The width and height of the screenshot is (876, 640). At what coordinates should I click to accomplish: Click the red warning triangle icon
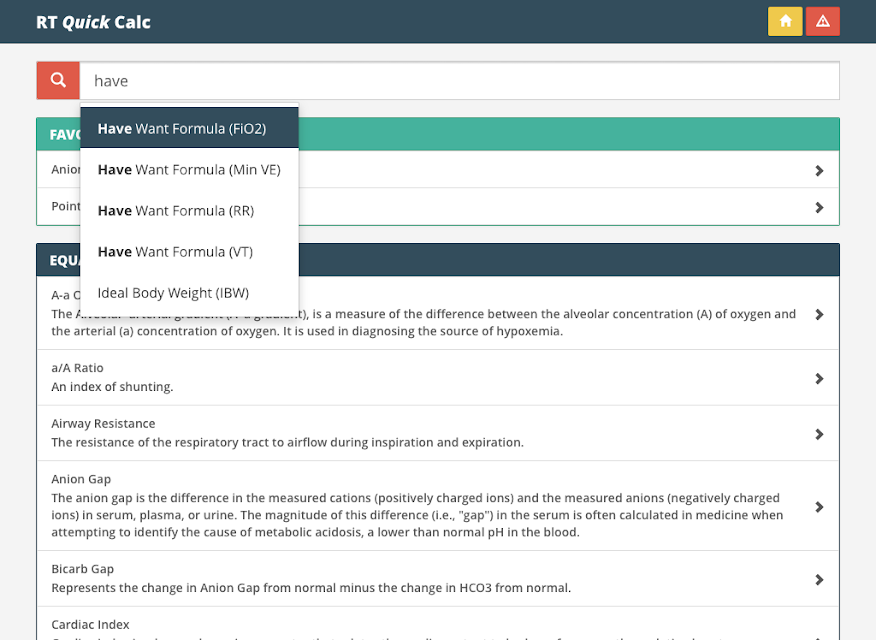point(822,21)
